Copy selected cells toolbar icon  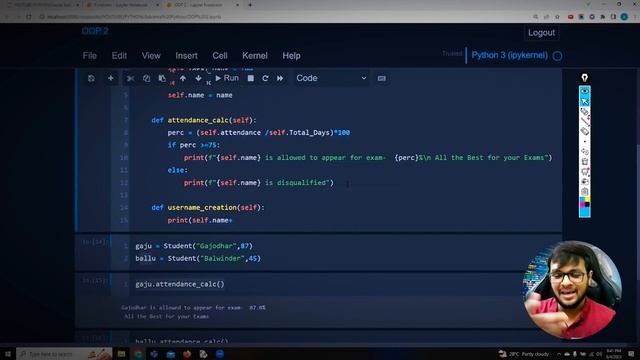[146, 78]
